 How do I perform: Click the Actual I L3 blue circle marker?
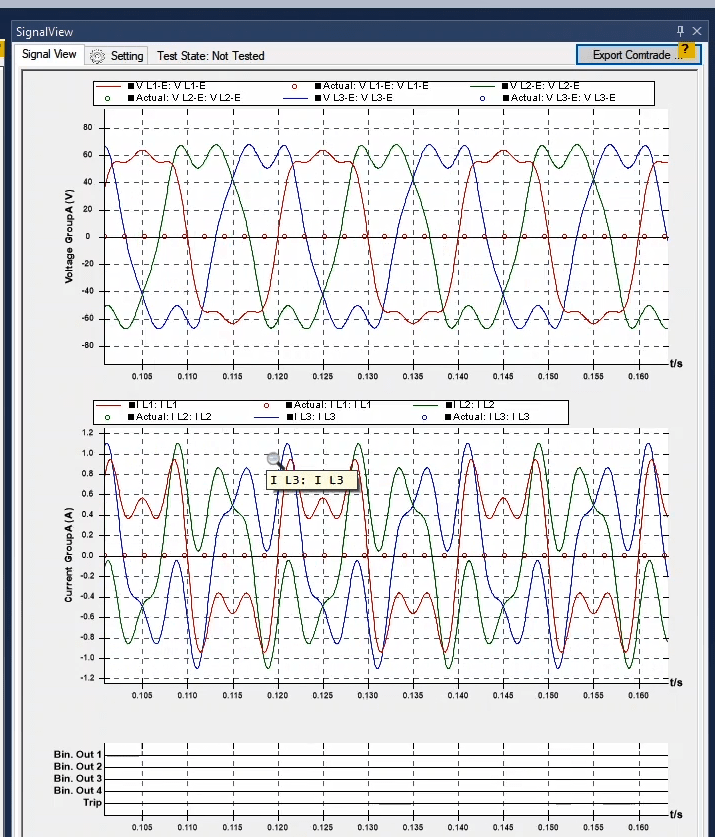(424, 416)
